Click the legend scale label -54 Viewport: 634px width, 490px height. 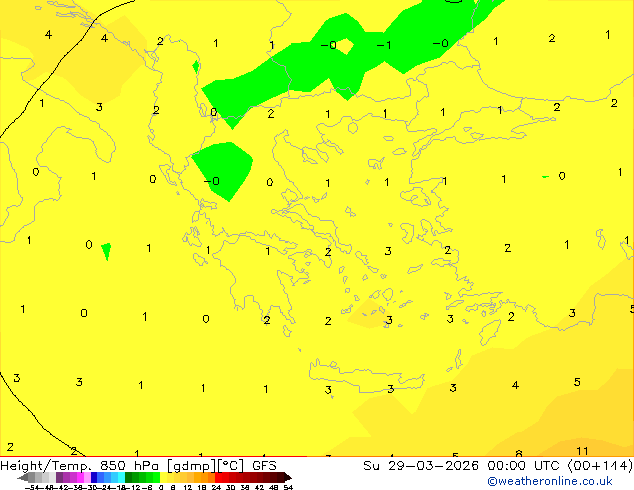tap(32, 487)
